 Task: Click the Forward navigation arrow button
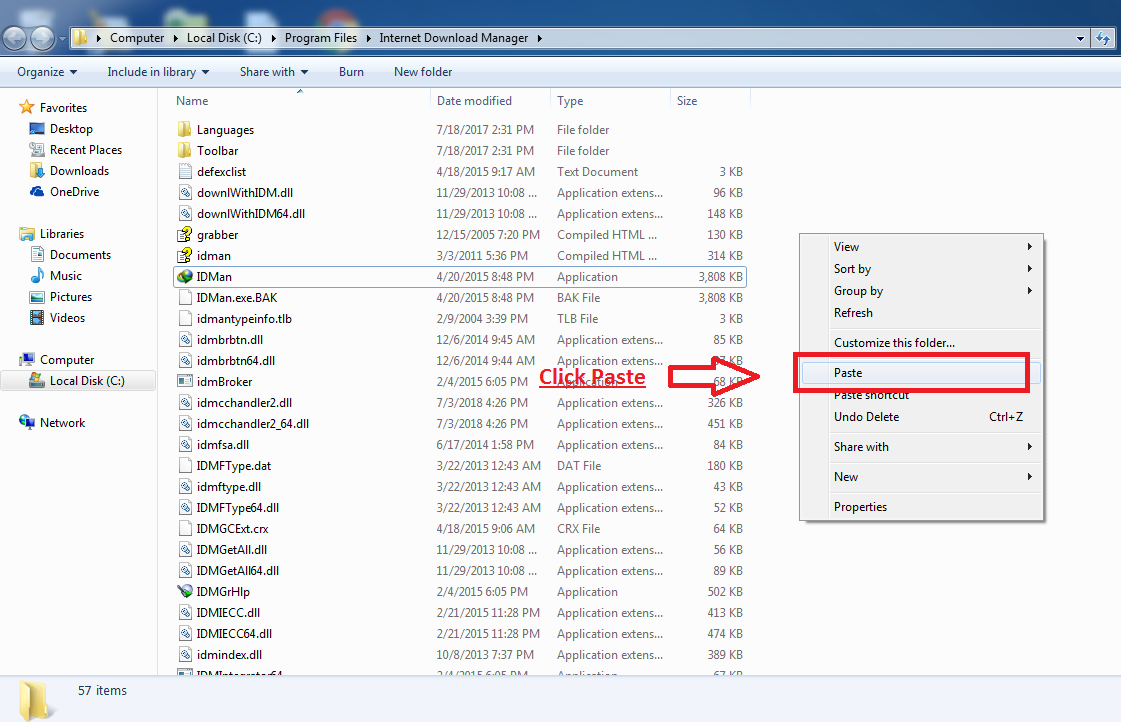coord(42,39)
